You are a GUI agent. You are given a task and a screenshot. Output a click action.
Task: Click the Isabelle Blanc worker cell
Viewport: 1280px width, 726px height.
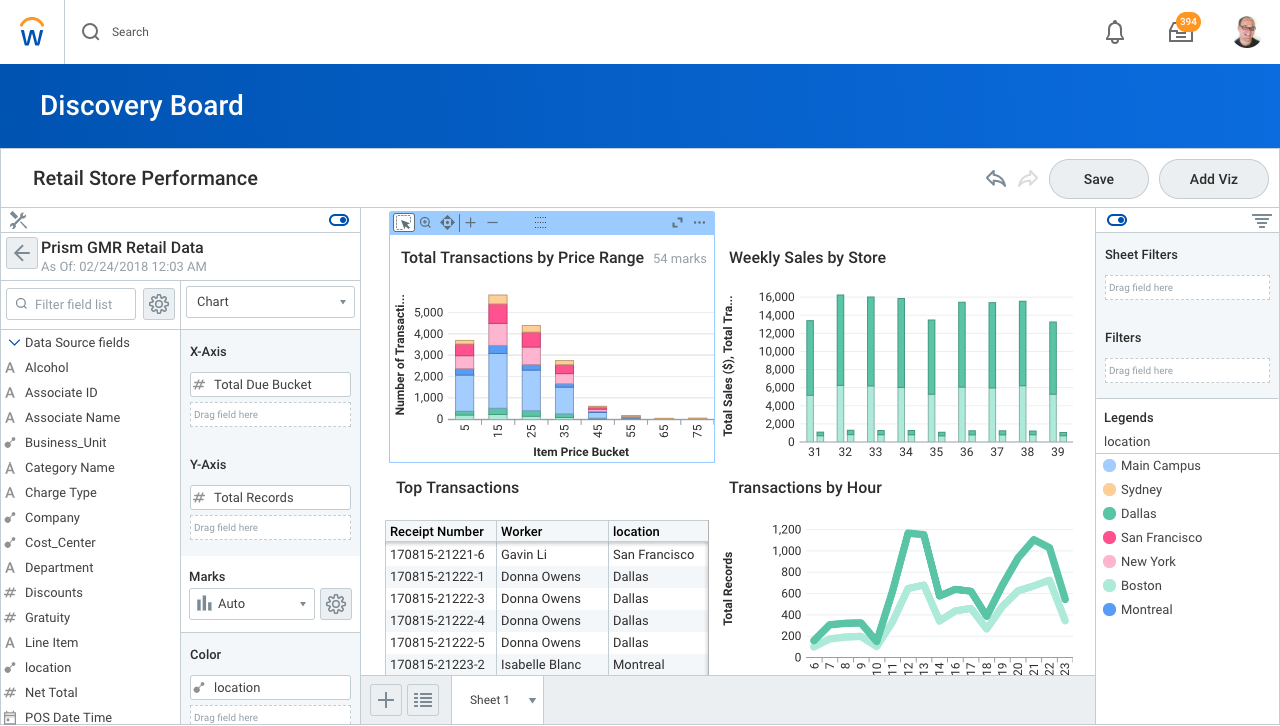[x=553, y=665]
